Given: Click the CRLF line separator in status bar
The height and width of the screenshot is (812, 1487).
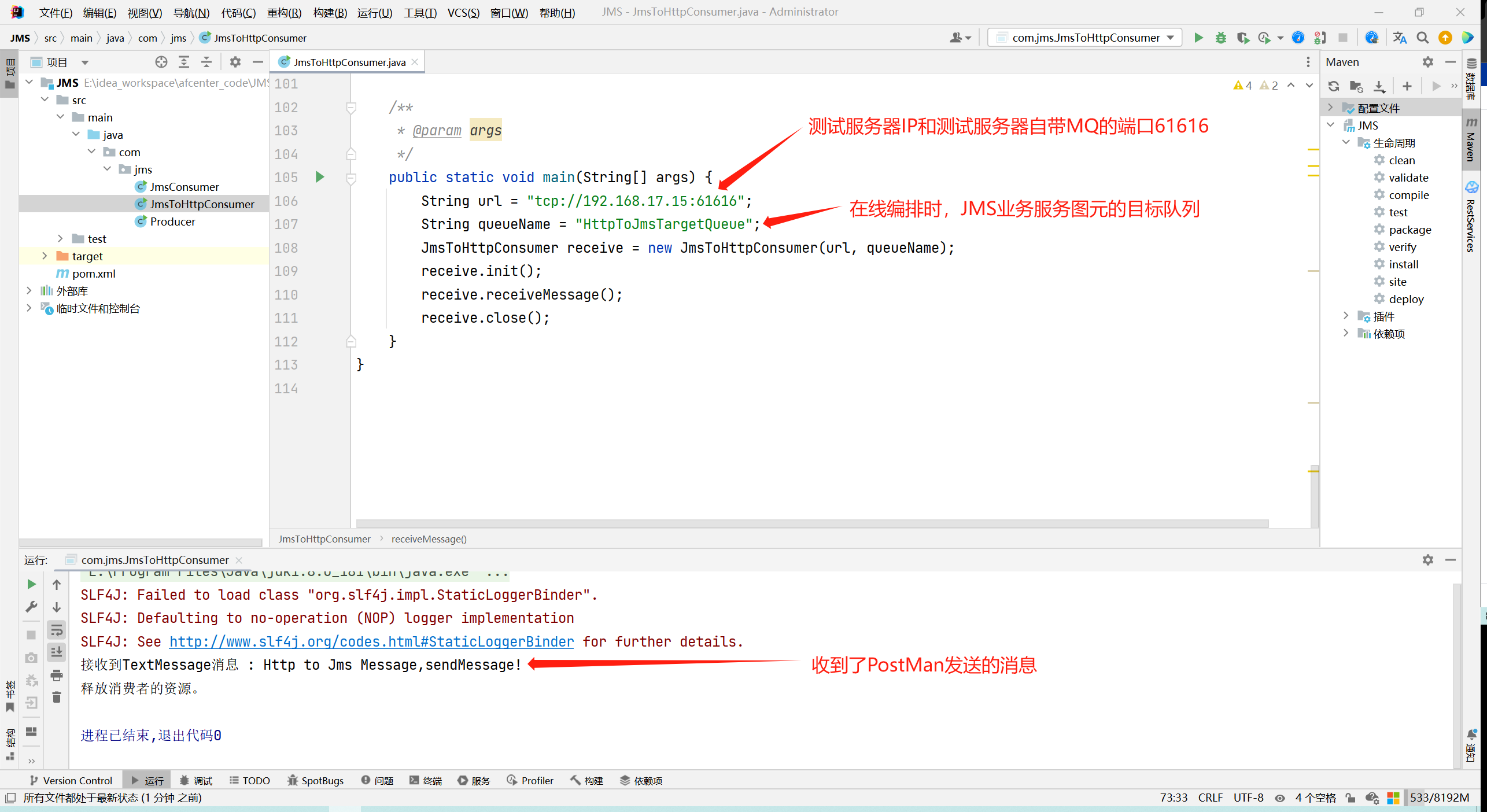Looking at the screenshot, I should pos(1210,798).
